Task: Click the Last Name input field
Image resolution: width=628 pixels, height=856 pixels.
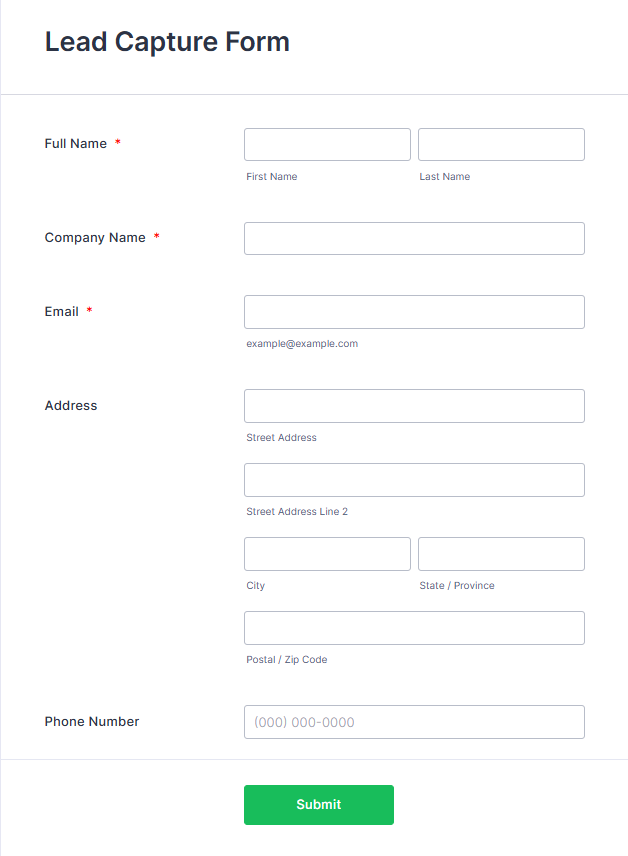Action: click(501, 145)
